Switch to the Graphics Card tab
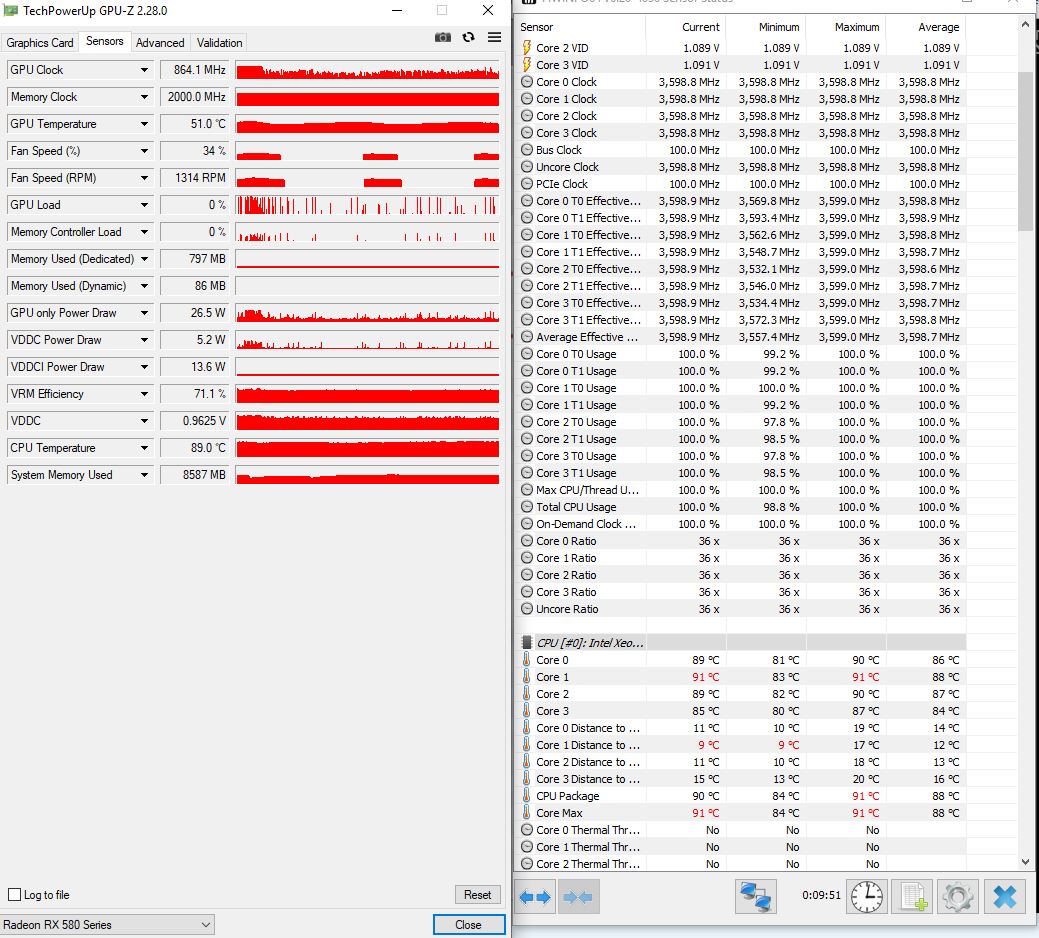Image resolution: width=1039 pixels, height=938 pixels. [x=40, y=43]
